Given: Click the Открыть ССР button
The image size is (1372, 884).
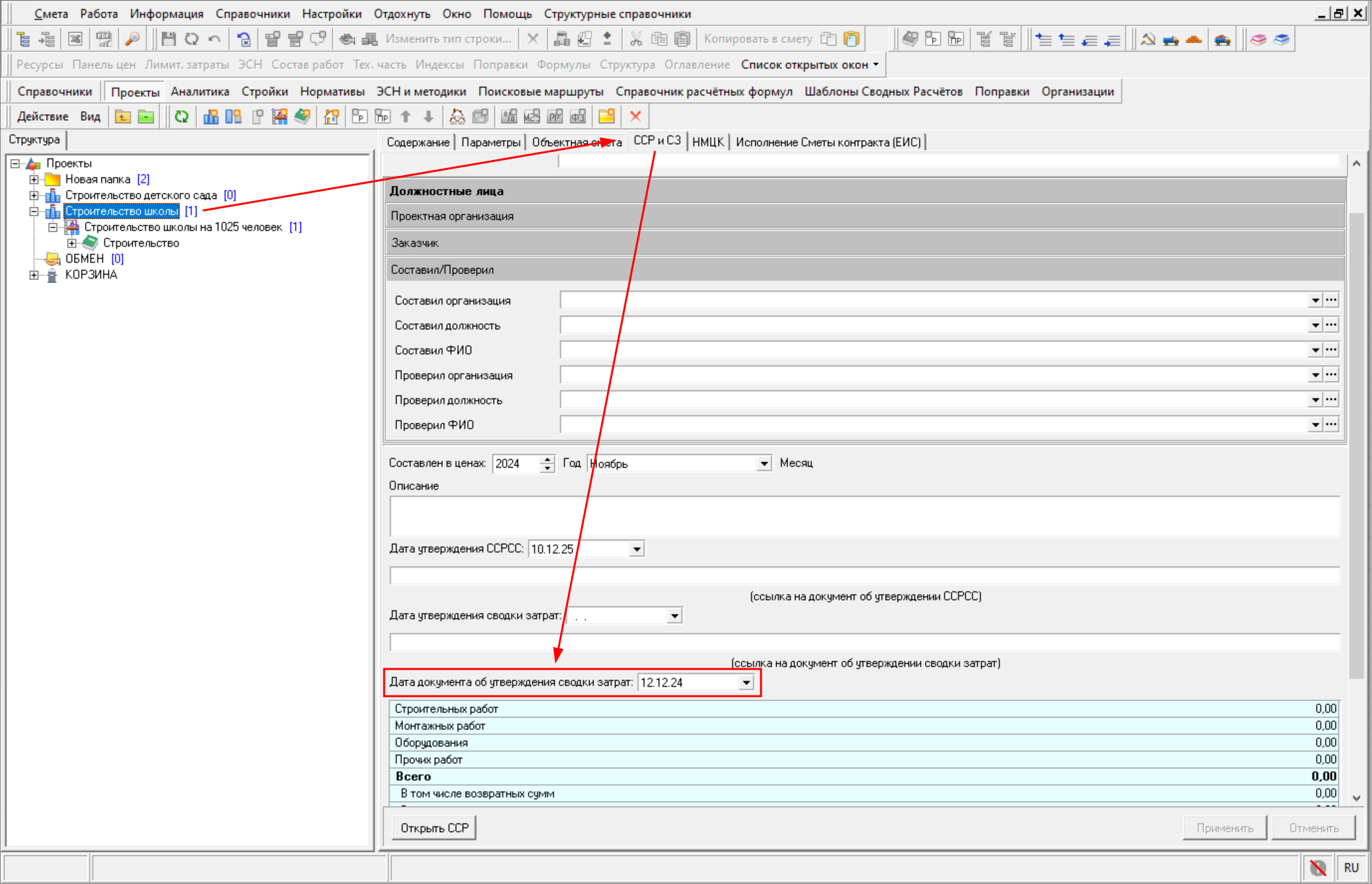Looking at the screenshot, I should [x=434, y=828].
